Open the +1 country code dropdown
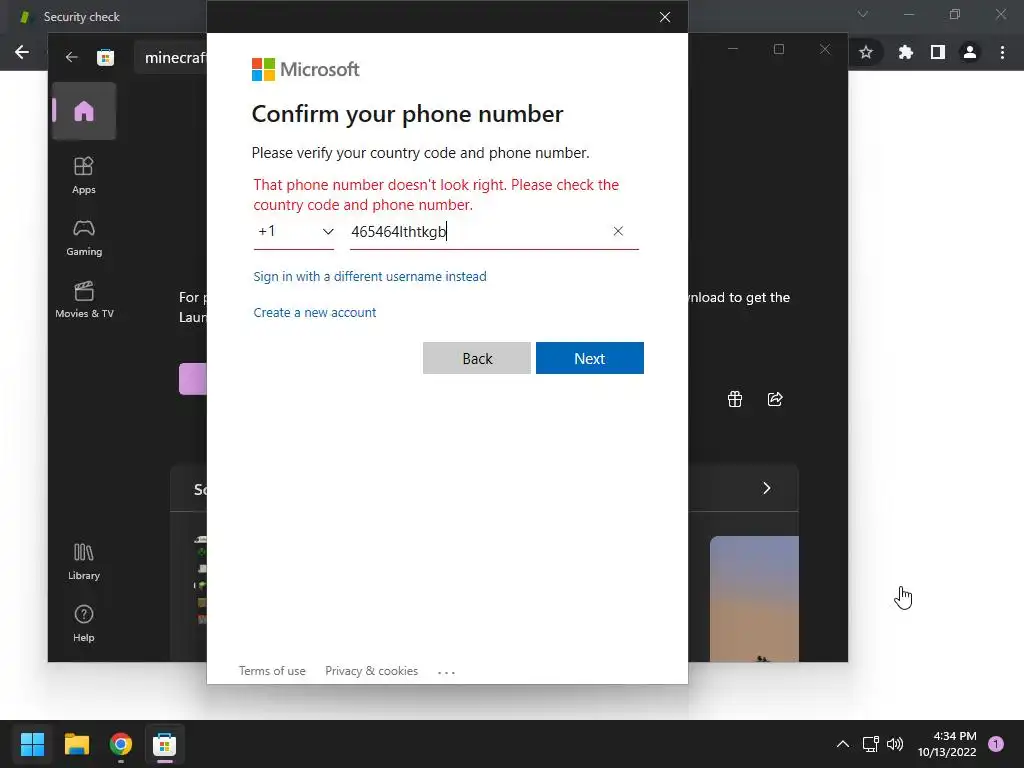Image resolution: width=1024 pixels, height=768 pixels. coord(294,232)
